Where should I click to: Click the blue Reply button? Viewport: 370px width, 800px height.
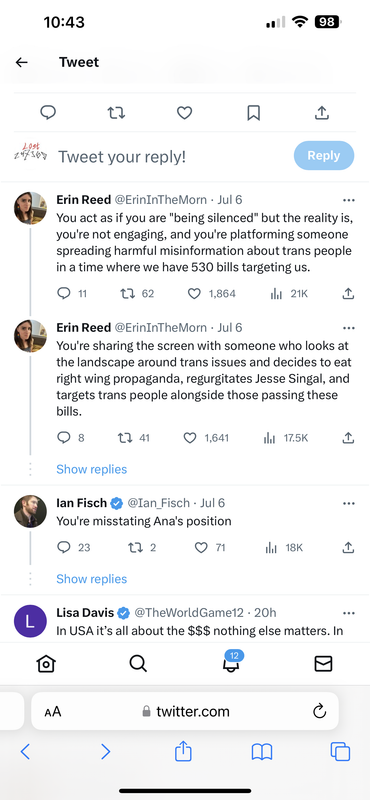(x=324, y=156)
